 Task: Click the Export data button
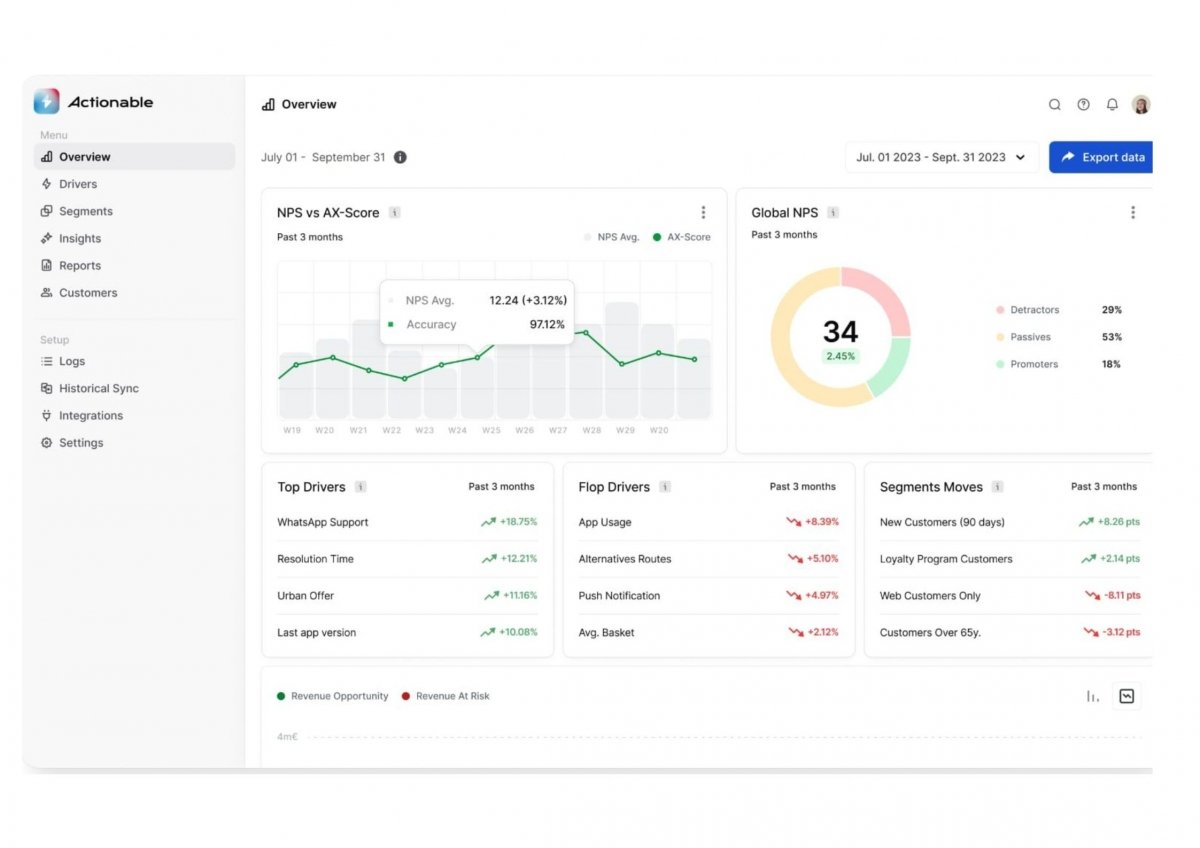[1102, 157]
